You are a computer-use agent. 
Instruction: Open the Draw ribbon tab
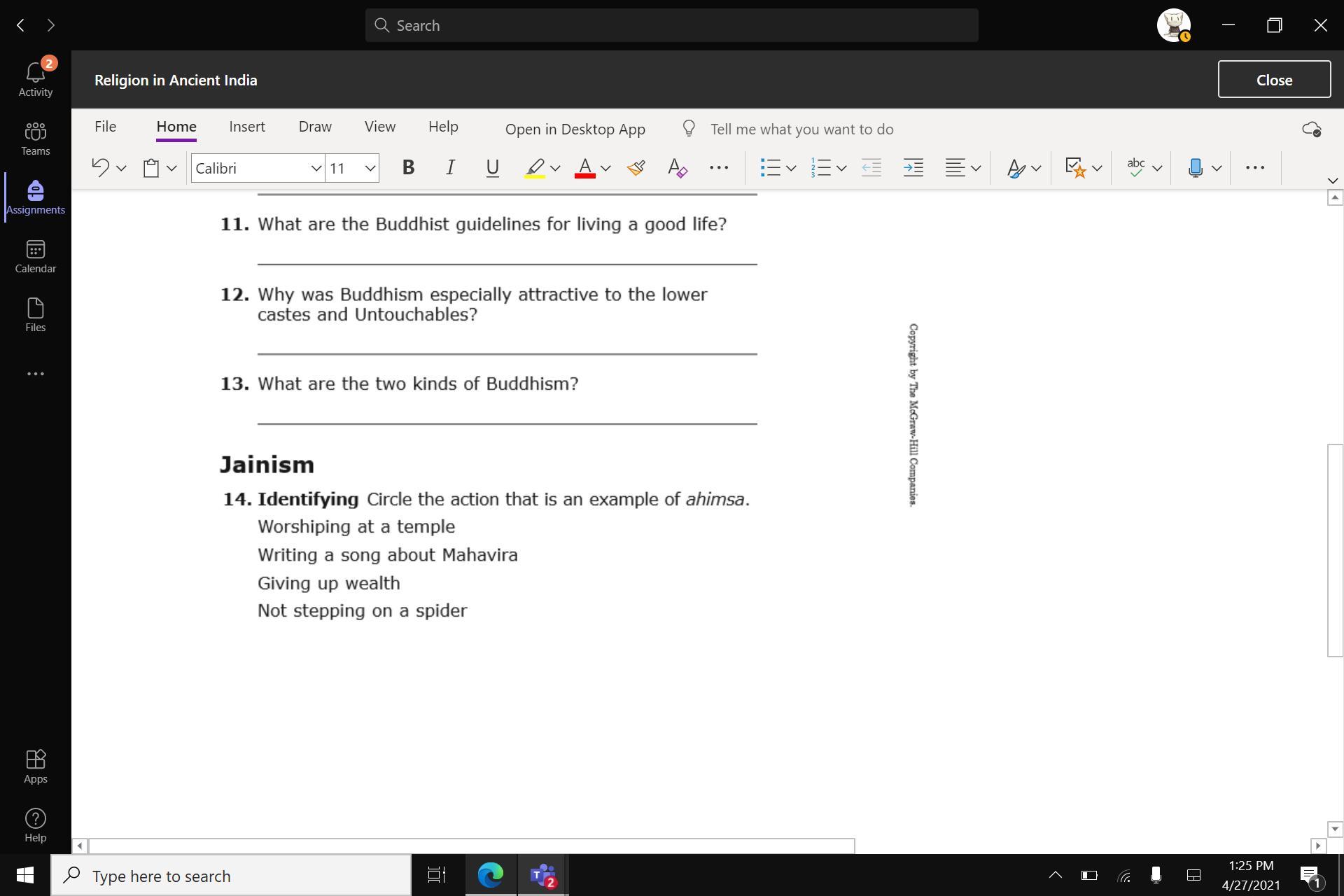315,127
